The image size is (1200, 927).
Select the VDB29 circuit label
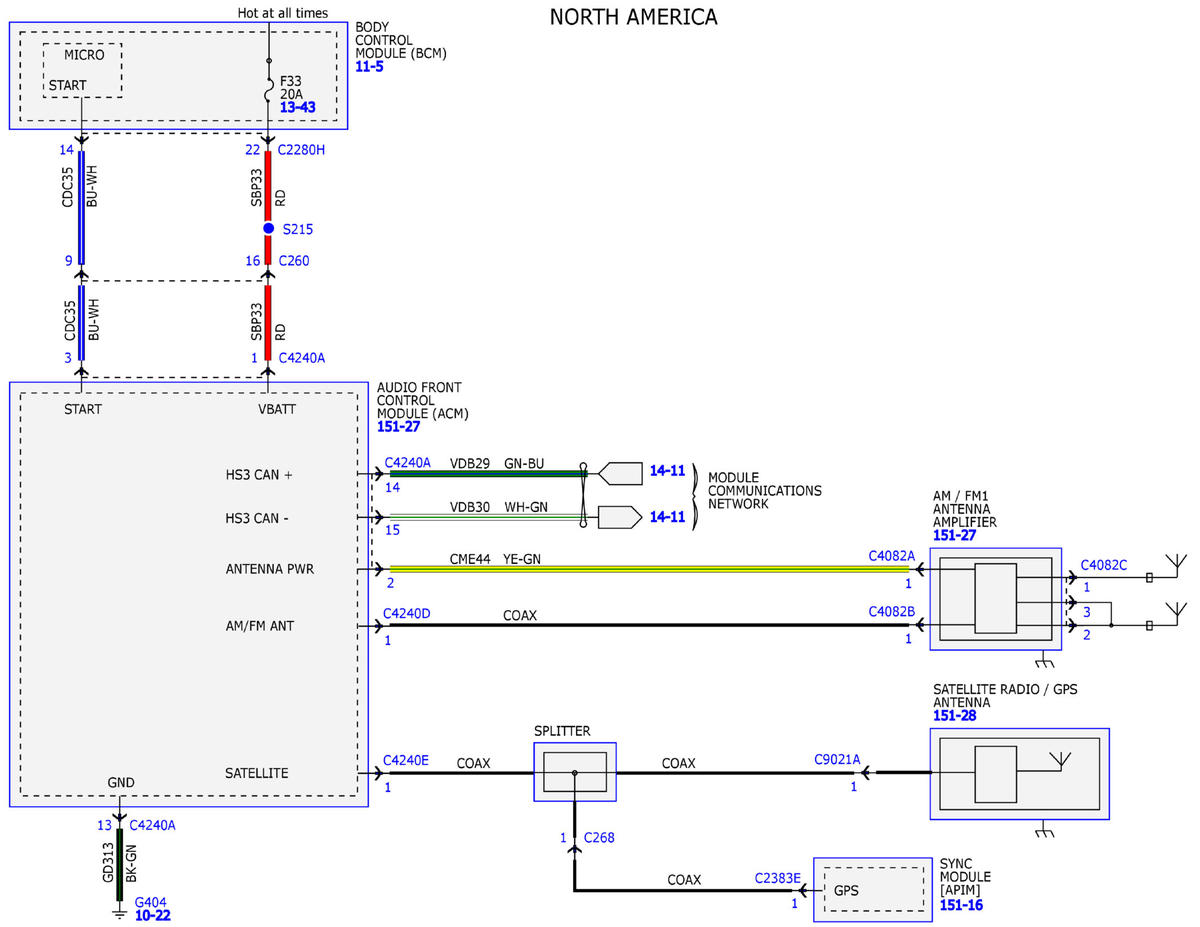(x=470, y=463)
